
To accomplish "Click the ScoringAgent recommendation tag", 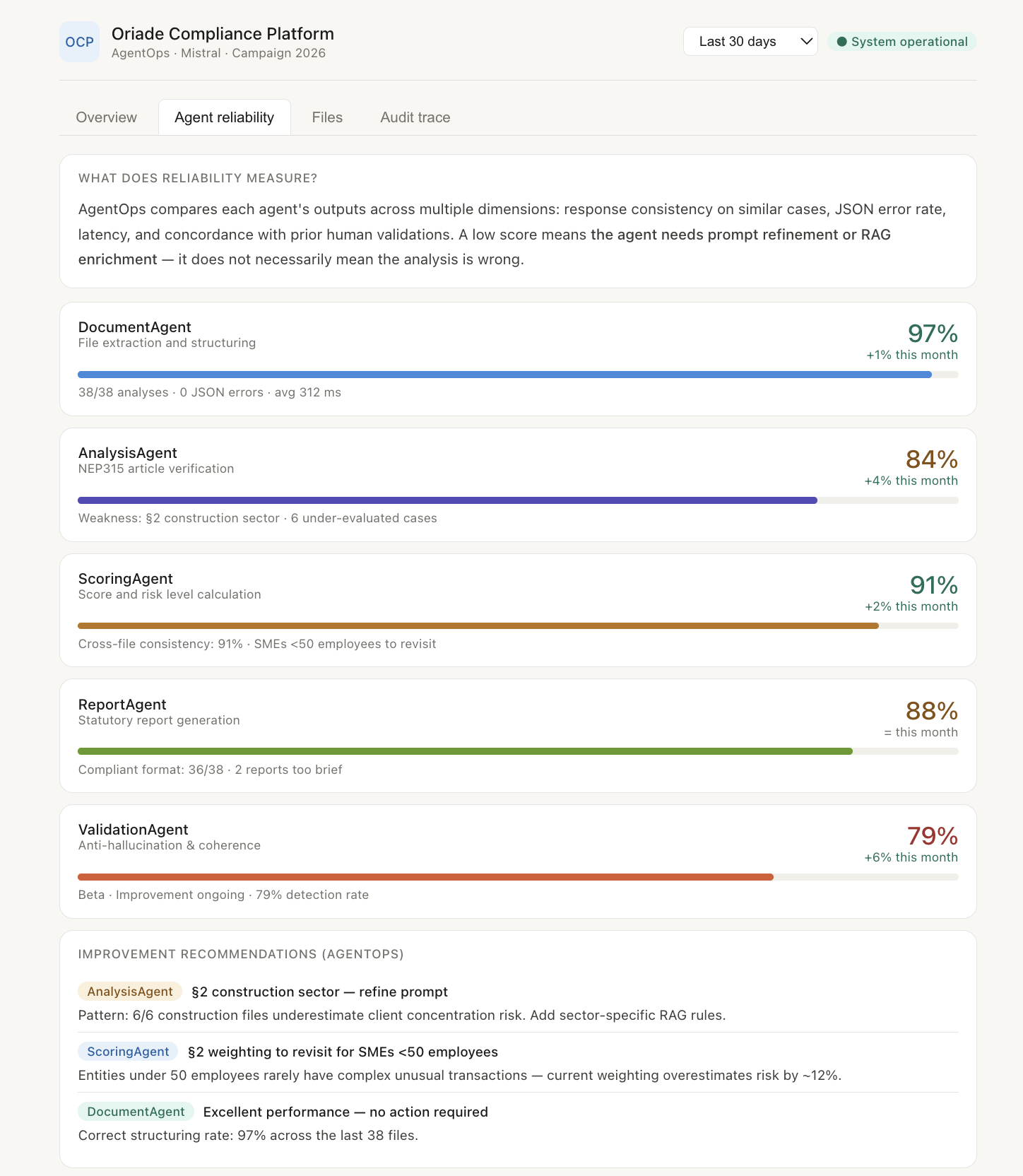I will (x=128, y=1052).
